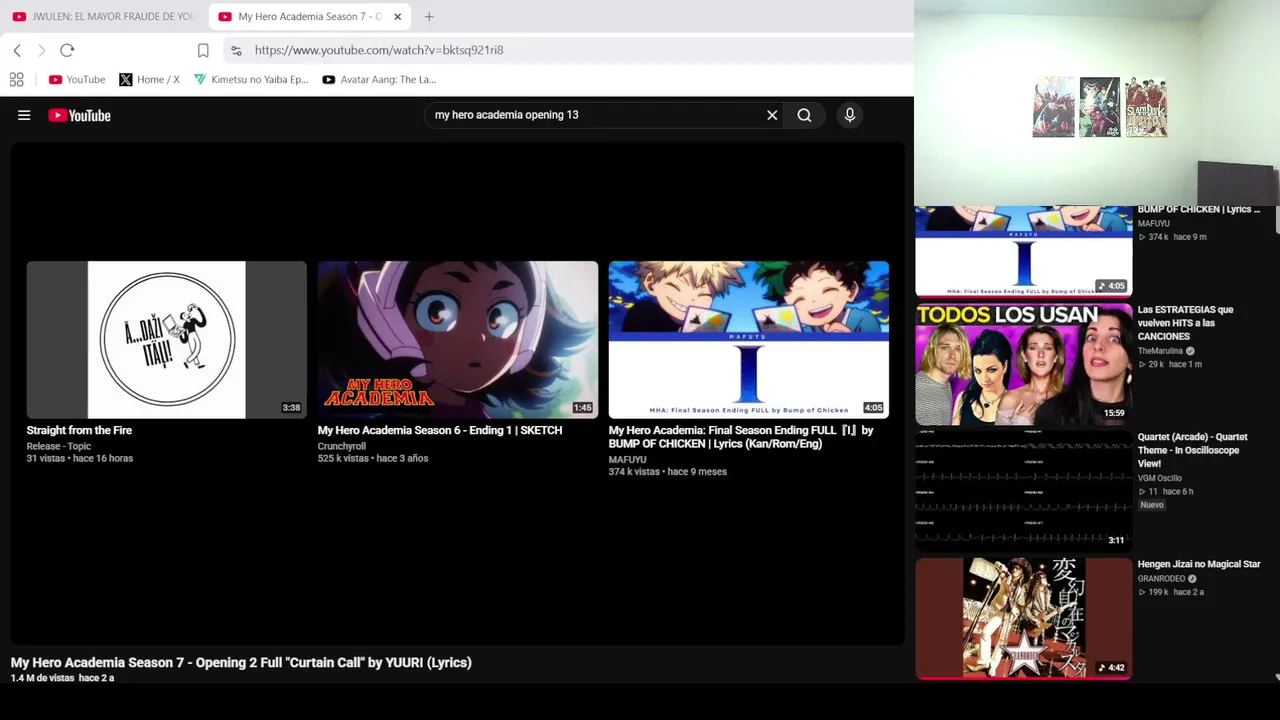Viewport: 1280px width, 720px height.
Task: Click the Curtain Call video title text
Action: [241, 662]
